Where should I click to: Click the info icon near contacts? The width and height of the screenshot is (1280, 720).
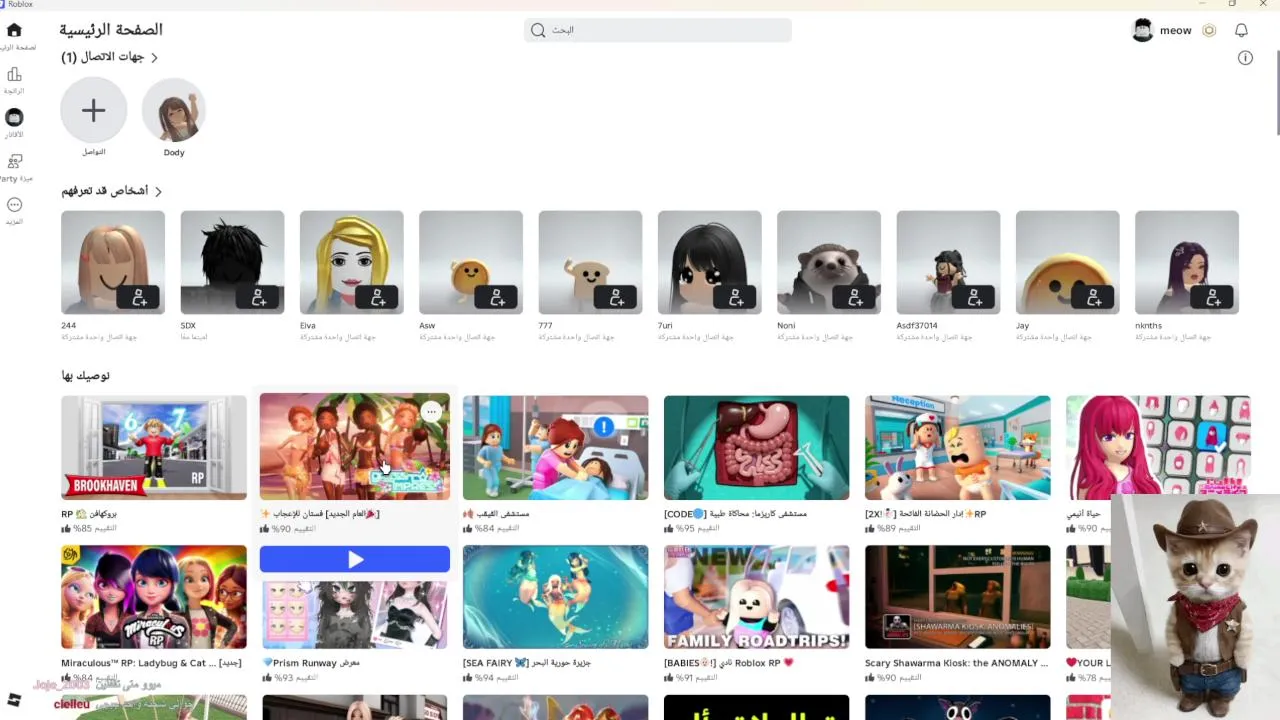(1245, 58)
